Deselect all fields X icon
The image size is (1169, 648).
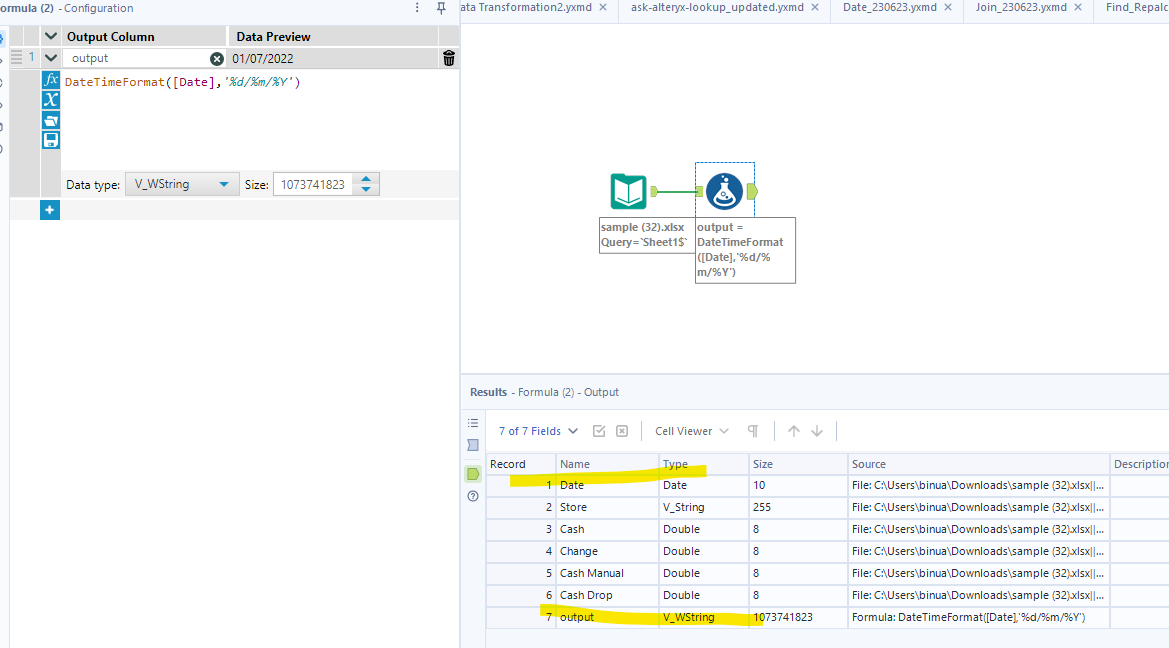tap(622, 431)
